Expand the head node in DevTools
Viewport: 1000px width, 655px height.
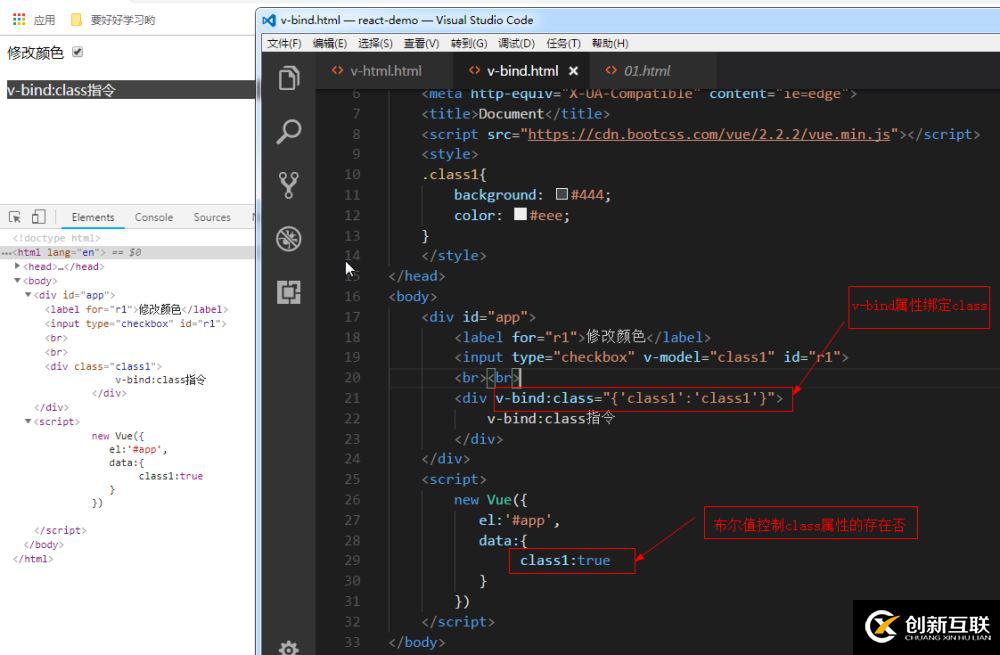17,266
